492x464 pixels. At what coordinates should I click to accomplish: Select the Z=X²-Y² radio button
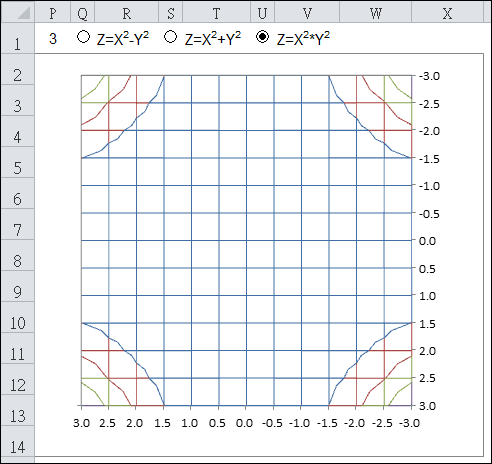point(83,37)
